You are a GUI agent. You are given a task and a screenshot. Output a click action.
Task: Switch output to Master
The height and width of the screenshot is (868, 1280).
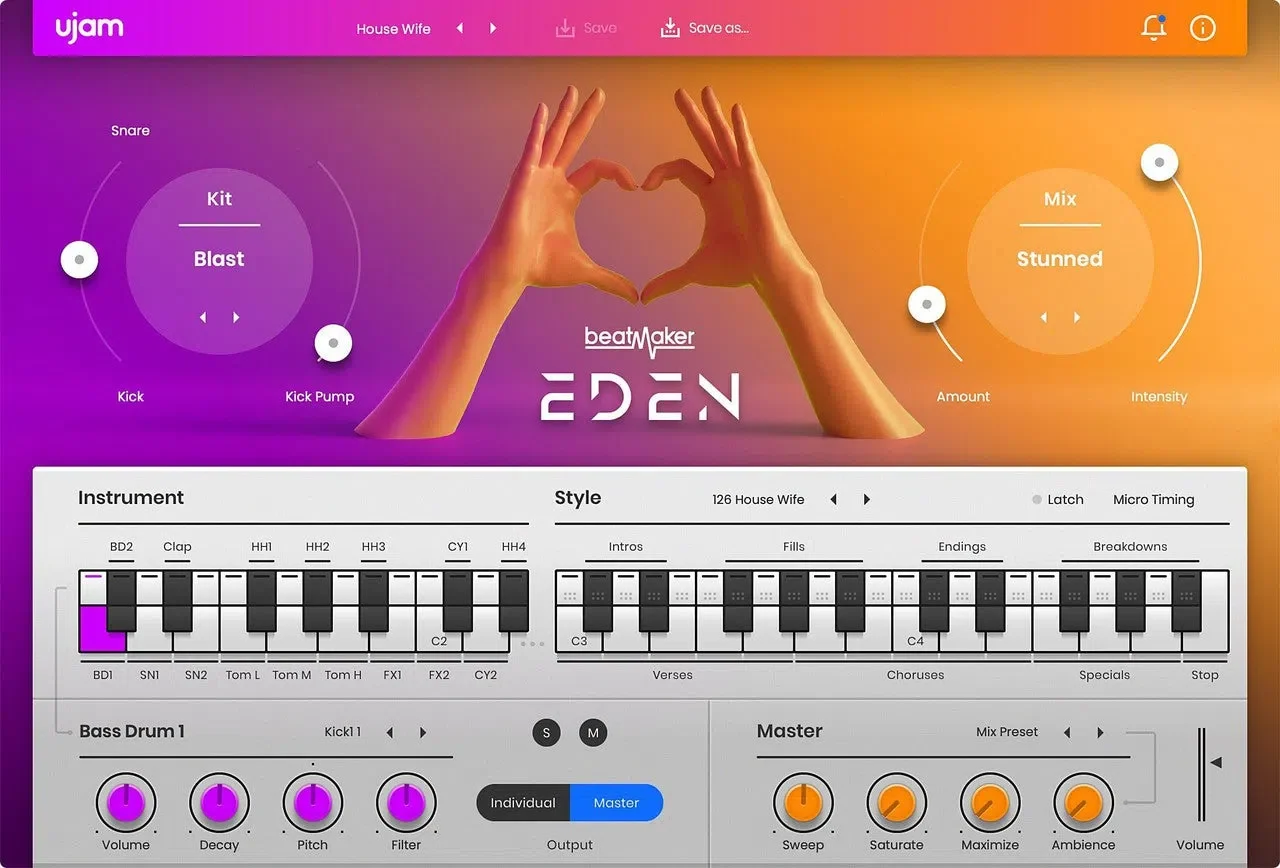tap(616, 802)
